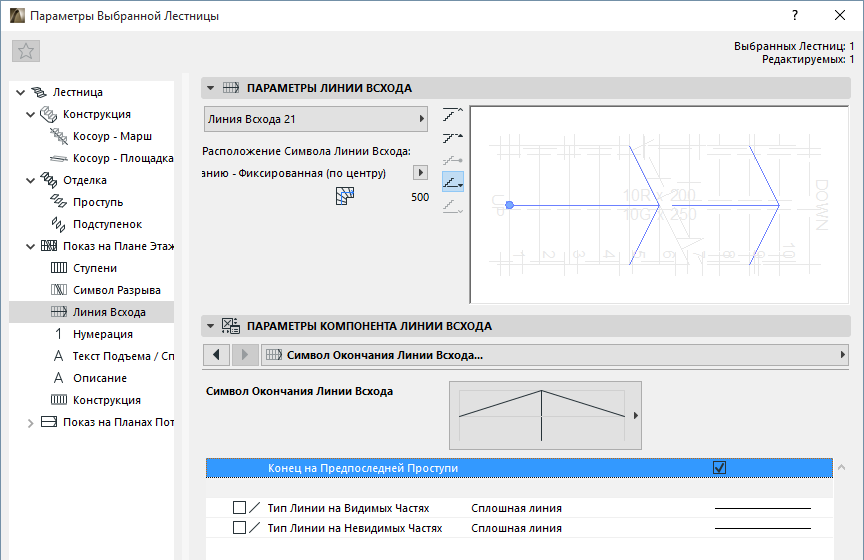This screenshot has width=864, height=560.
Task: Click the parameter list scroll-up arrow
Action: [841, 467]
